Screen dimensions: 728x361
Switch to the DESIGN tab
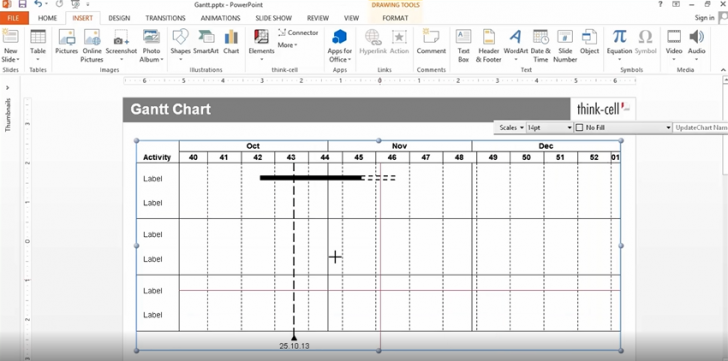coord(119,18)
